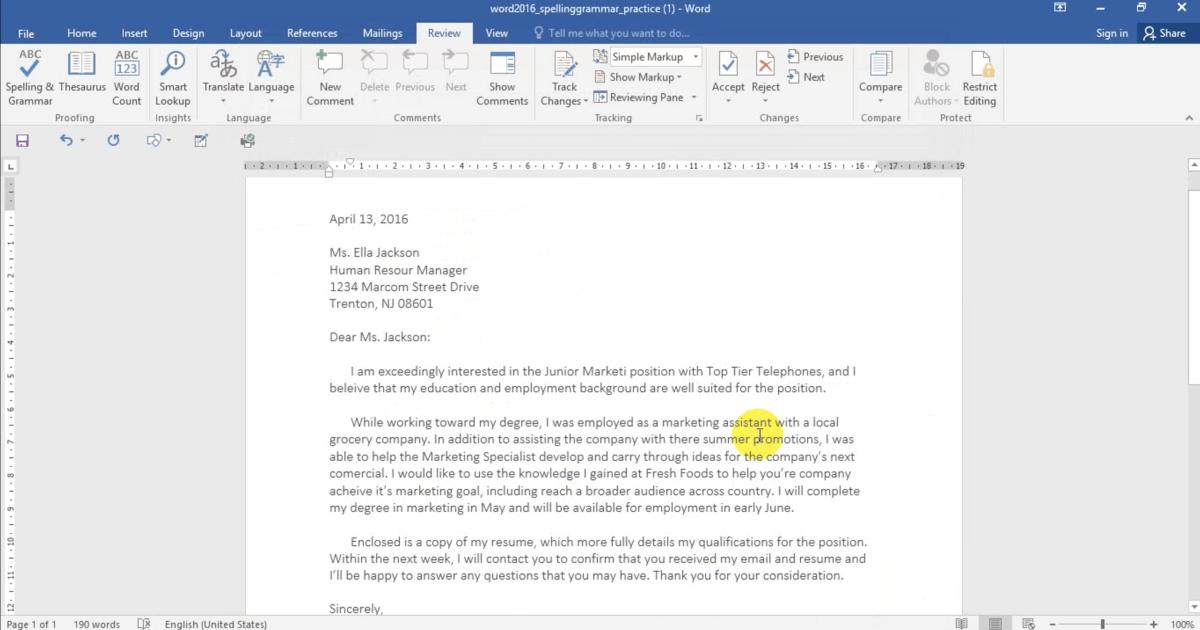Collapse the ribbon with the arrow
1200x630 pixels.
(x=1188, y=118)
